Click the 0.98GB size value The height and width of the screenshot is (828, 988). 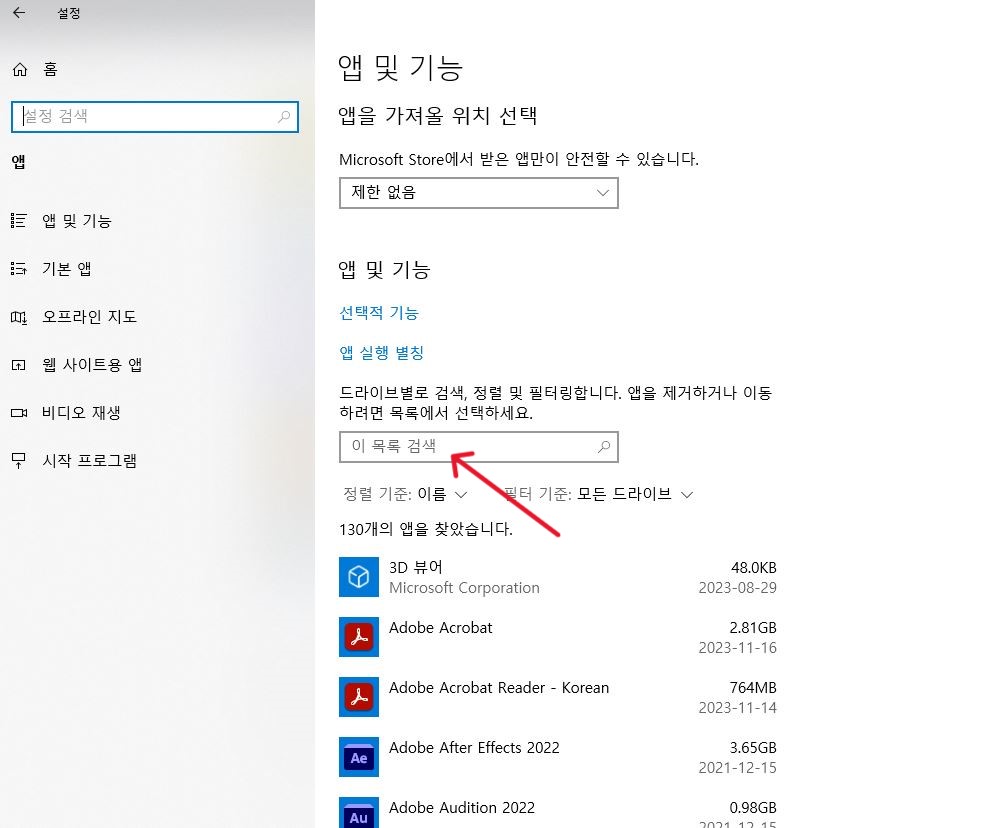click(753, 807)
